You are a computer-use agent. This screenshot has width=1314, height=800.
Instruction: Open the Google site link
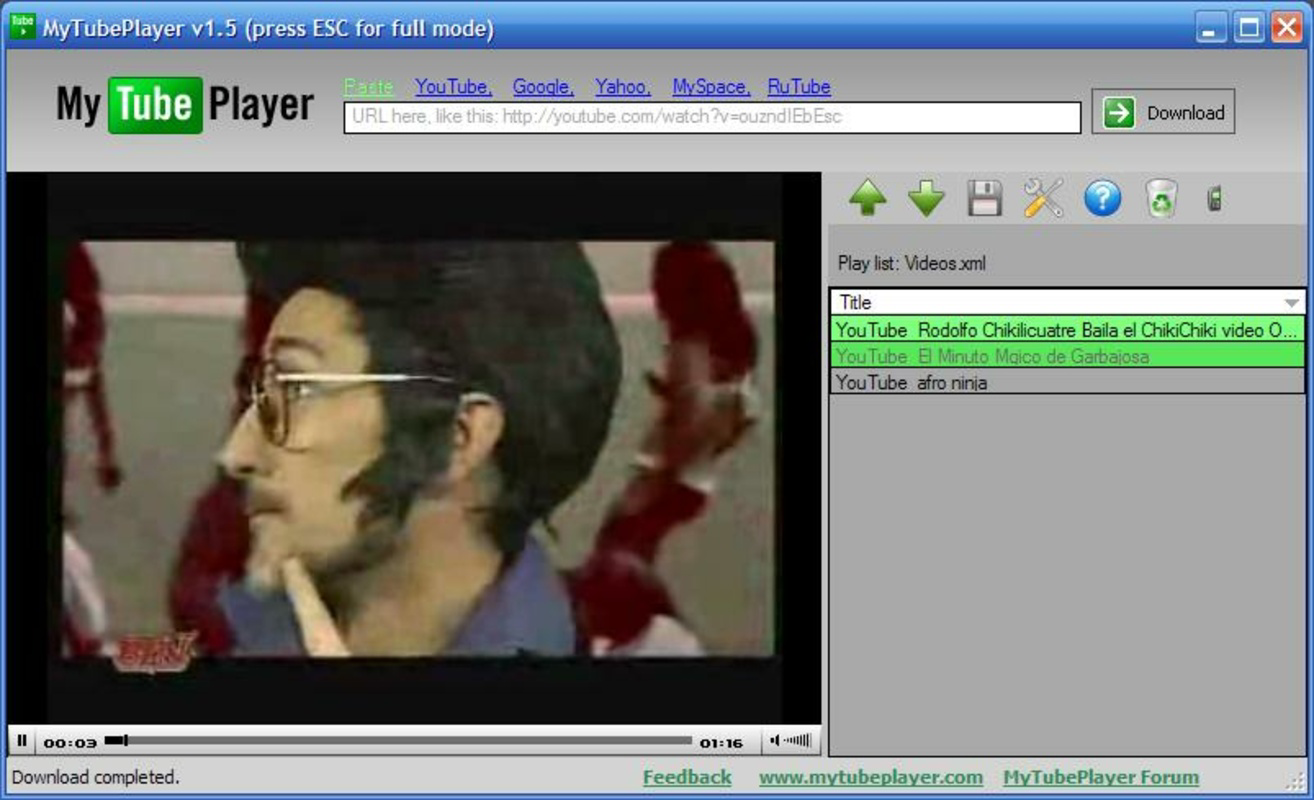coord(543,87)
